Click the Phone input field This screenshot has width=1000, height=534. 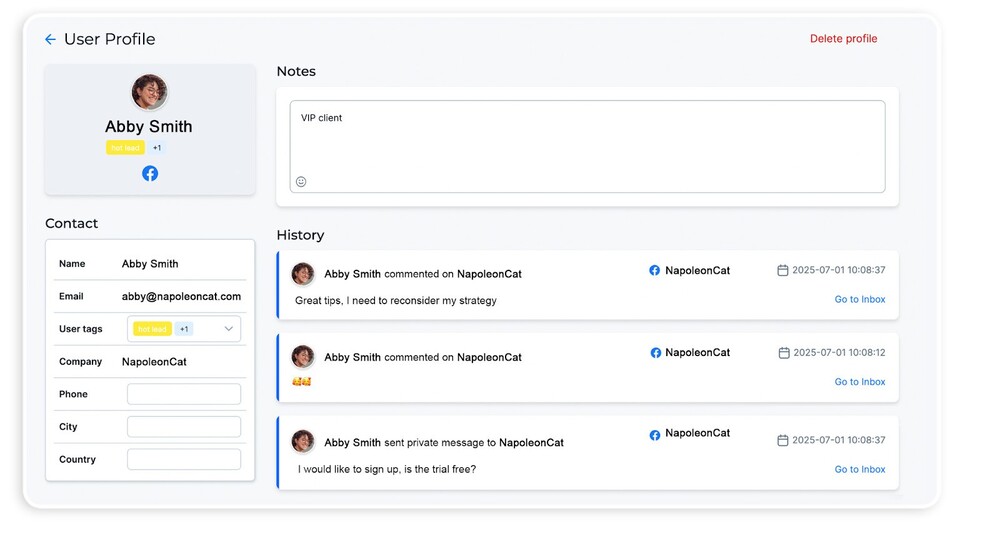tap(184, 394)
